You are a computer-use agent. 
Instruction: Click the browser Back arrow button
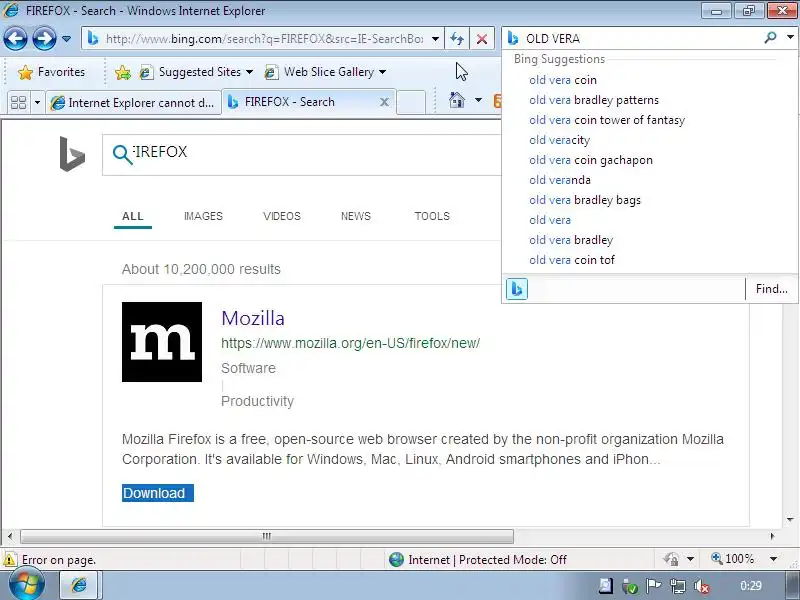coord(15,39)
